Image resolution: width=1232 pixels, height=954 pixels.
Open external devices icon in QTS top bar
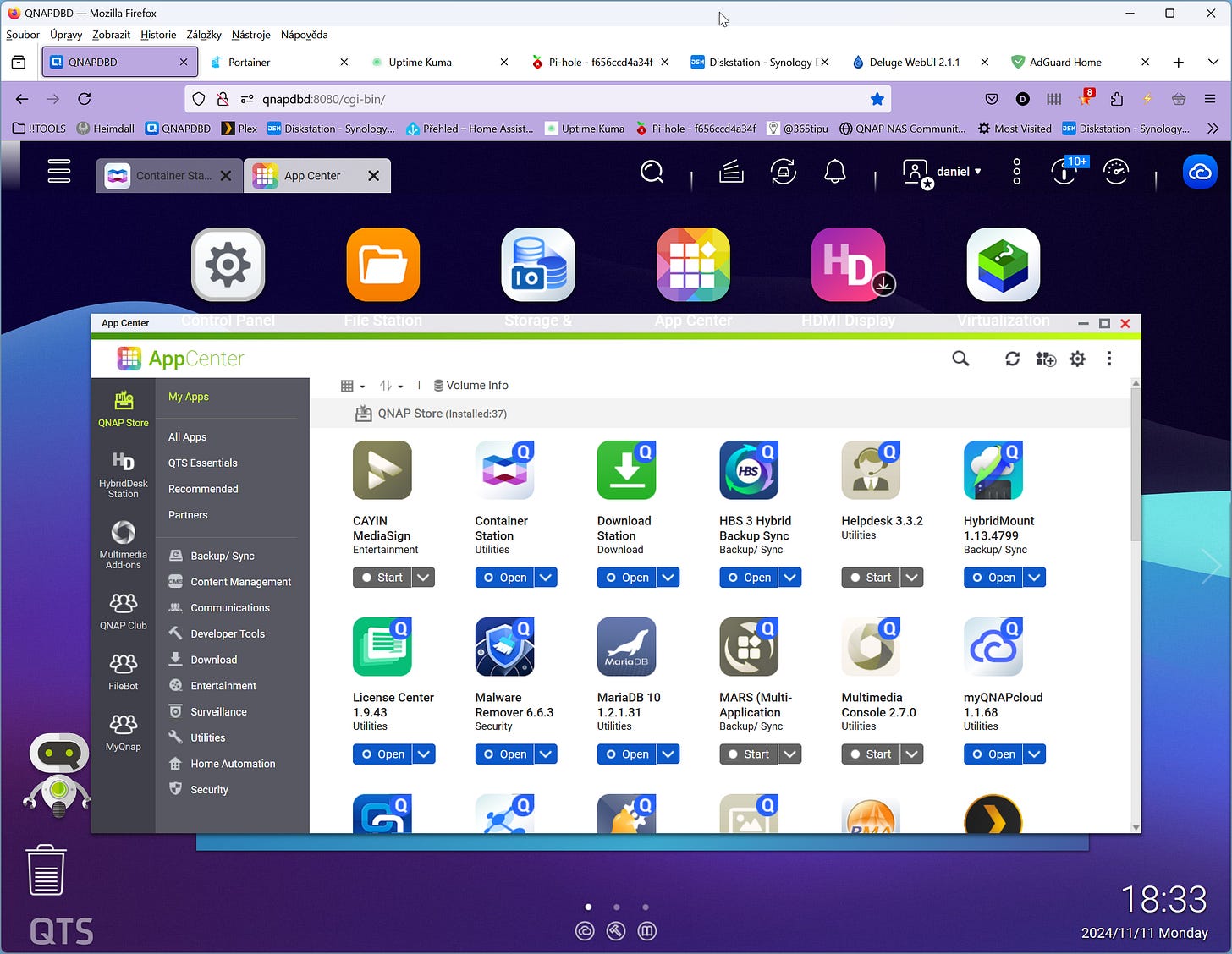784,172
